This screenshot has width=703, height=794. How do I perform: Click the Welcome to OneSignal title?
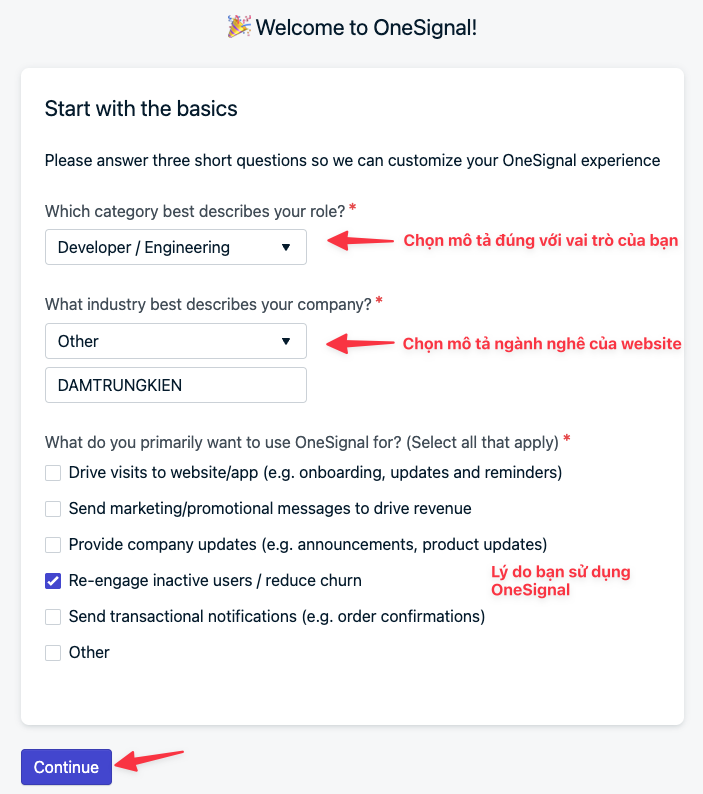coord(366,27)
